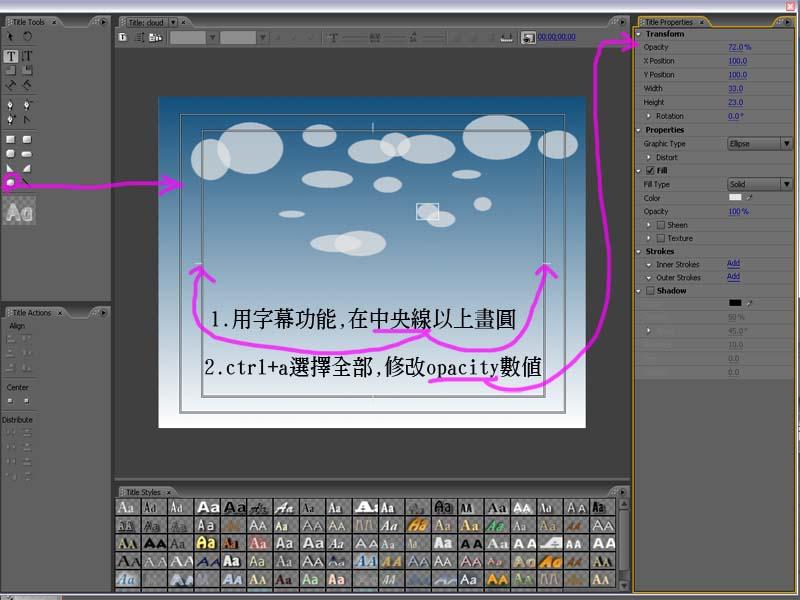The image size is (800, 600).
Task: Open the Fill Type dropdown showing Solid
Action: pyautogui.click(x=786, y=183)
